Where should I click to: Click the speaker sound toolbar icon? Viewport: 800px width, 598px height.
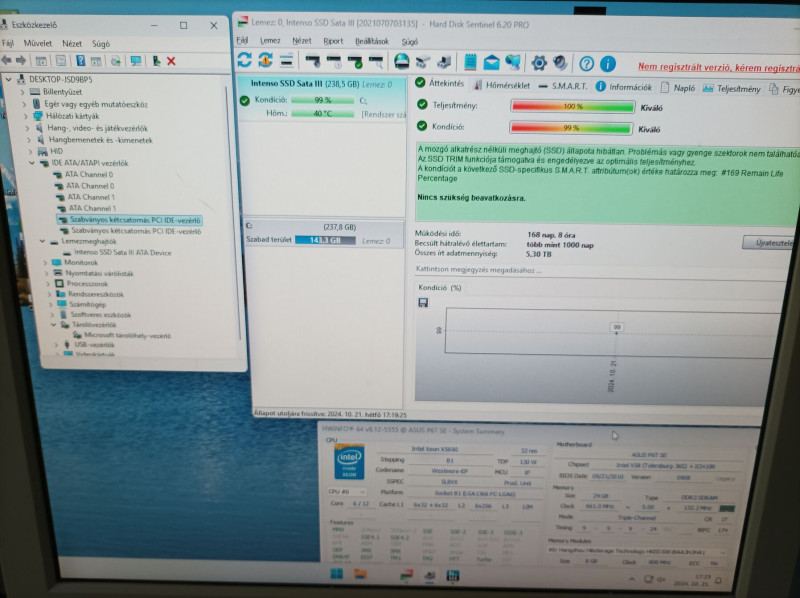point(560,63)
